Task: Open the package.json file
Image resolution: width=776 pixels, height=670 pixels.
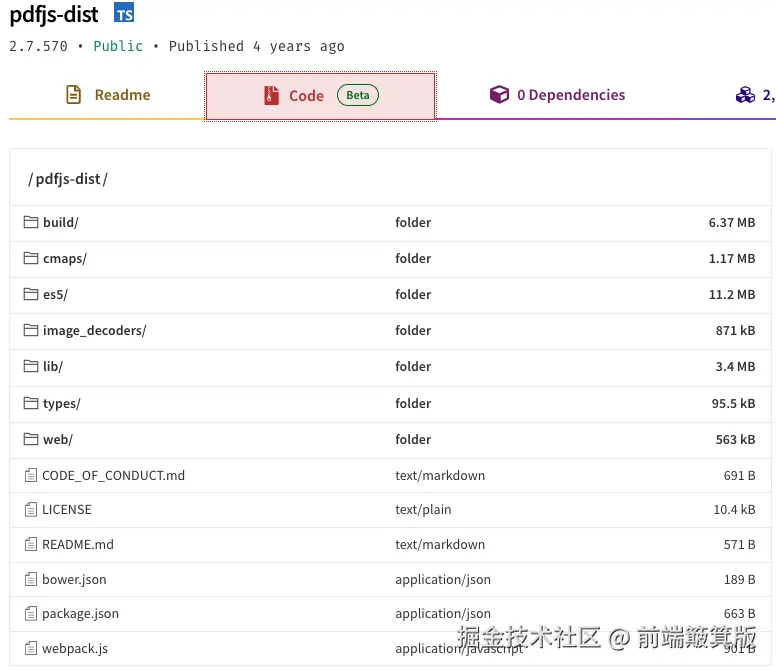Action: (x=81, y=614)
